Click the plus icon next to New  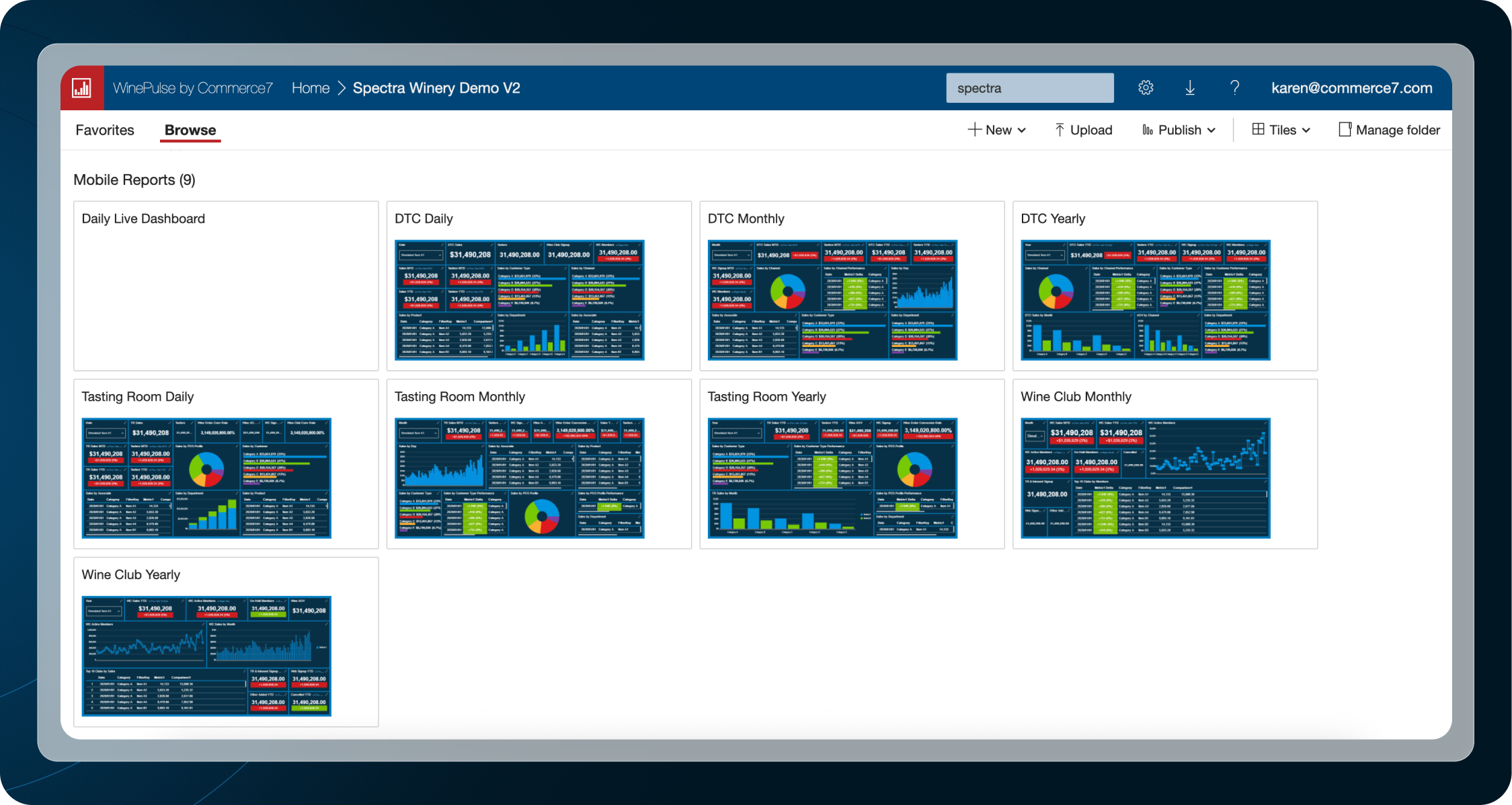tap(974, 130)
